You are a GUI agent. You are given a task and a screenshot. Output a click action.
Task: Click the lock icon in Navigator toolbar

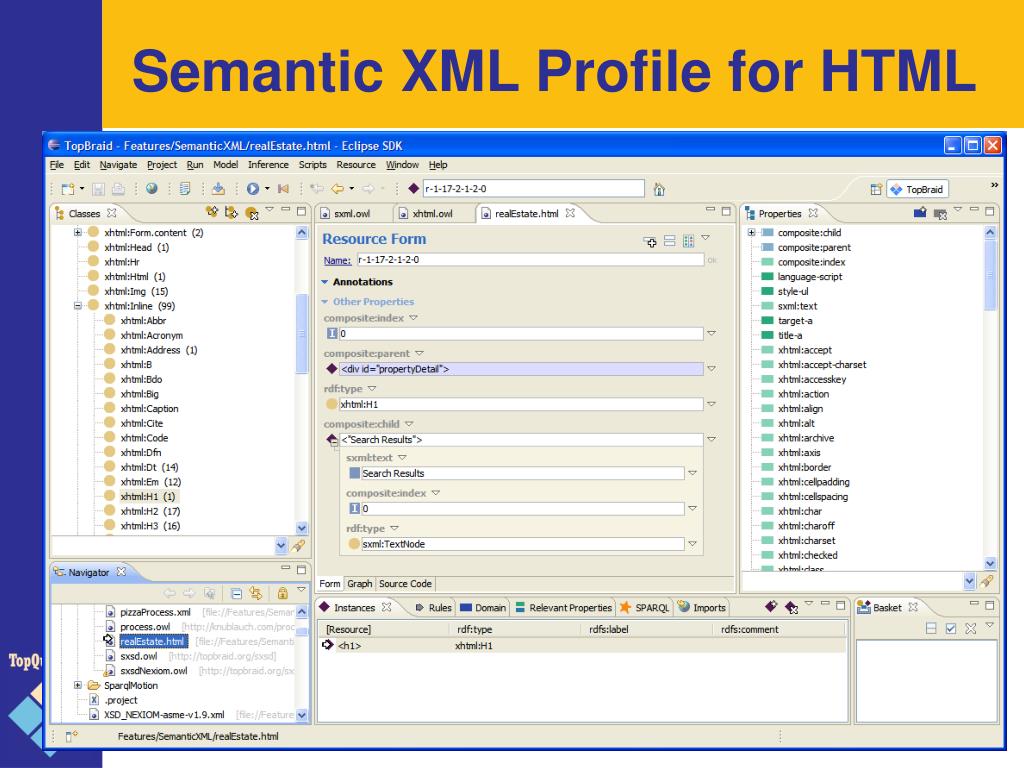click(x=282, y=593)
